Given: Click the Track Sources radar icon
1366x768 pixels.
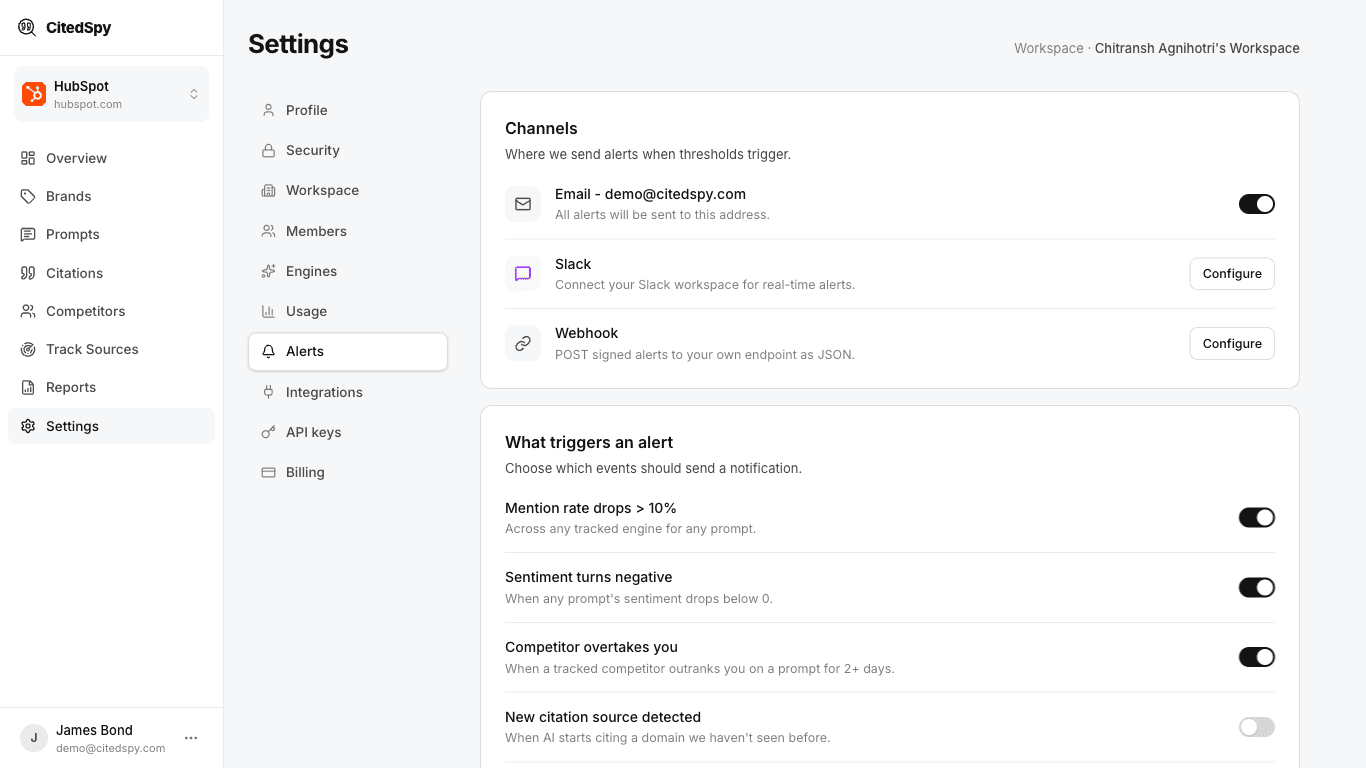Looking at the screenshot, I should click(x=28, y=349).
